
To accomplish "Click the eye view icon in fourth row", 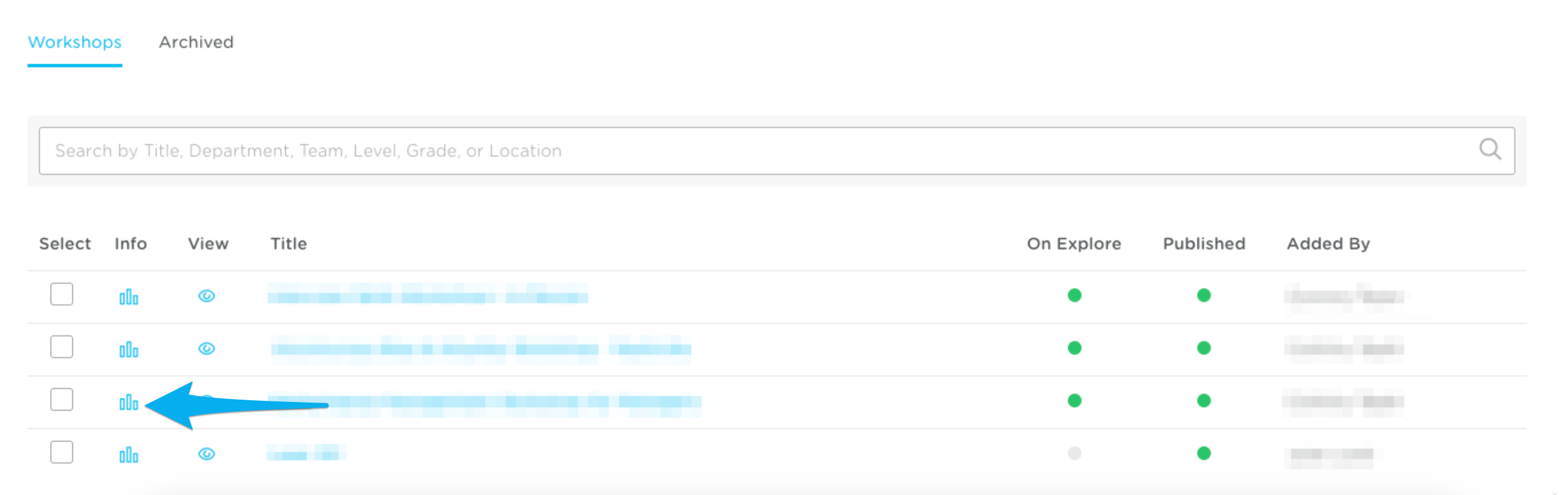I will click(207, 454).
